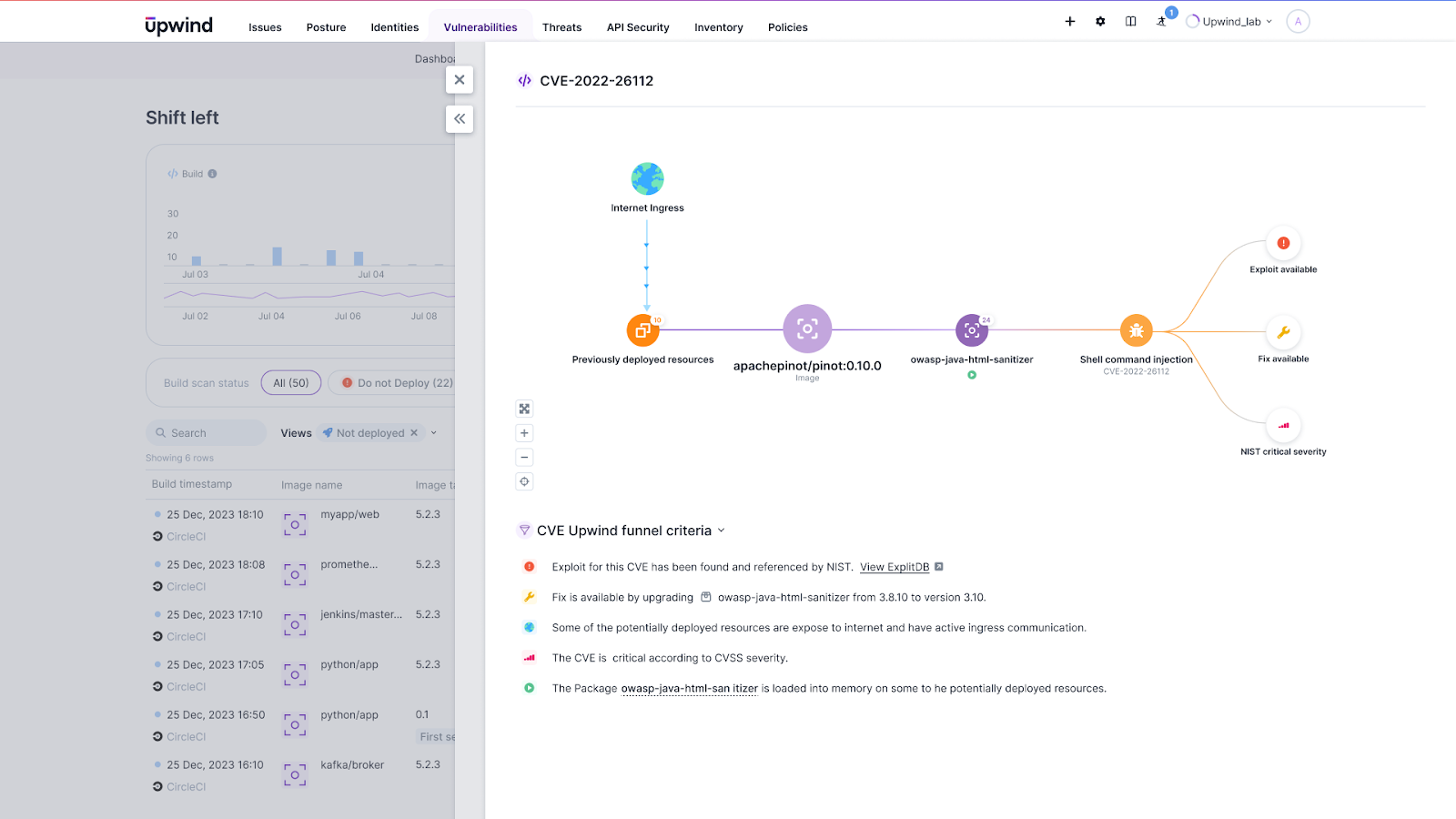Open the Views dropdown arrow

[434, 433]
